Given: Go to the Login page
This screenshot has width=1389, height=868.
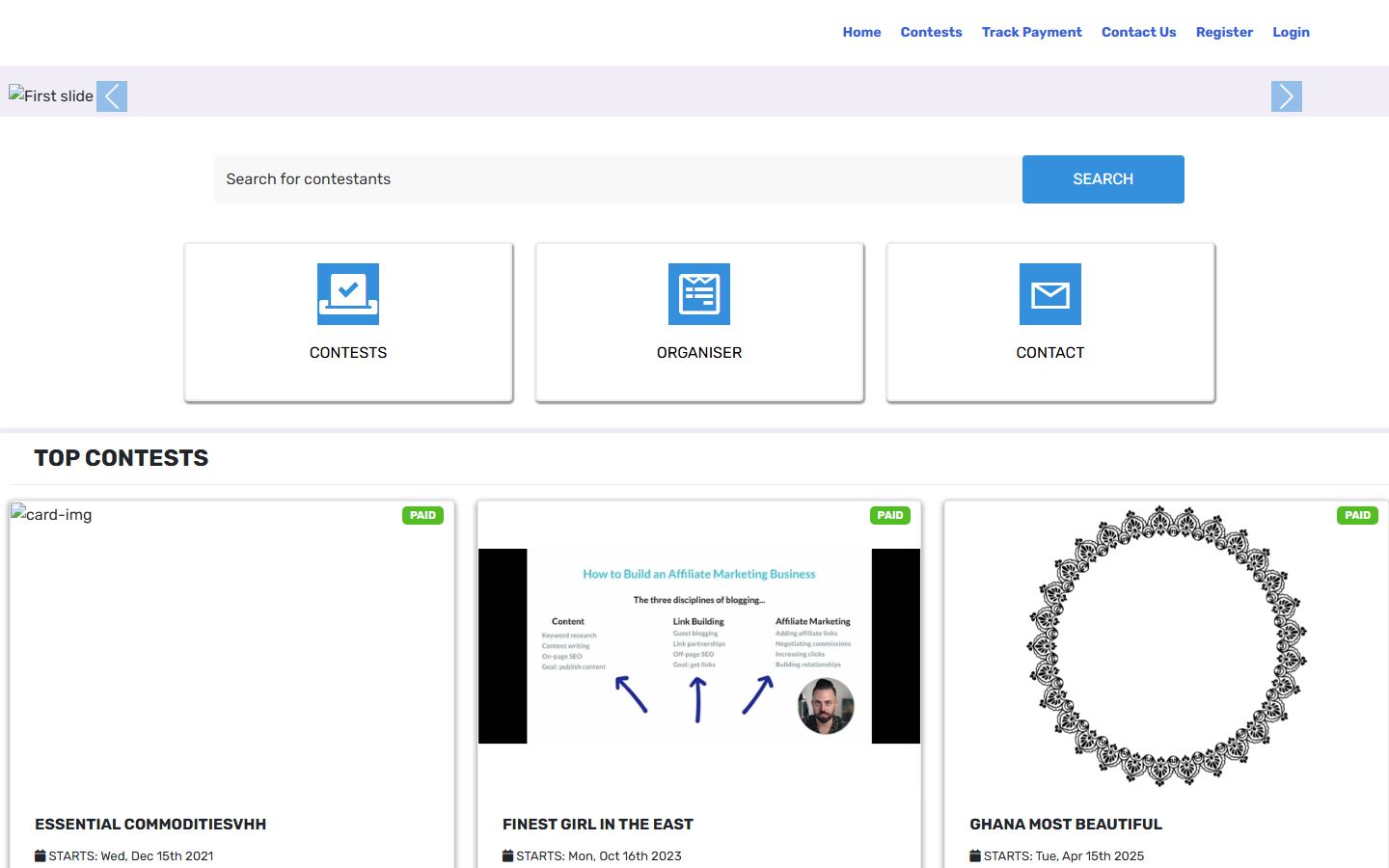Looking at the screenshot, I should (1291, 32).
